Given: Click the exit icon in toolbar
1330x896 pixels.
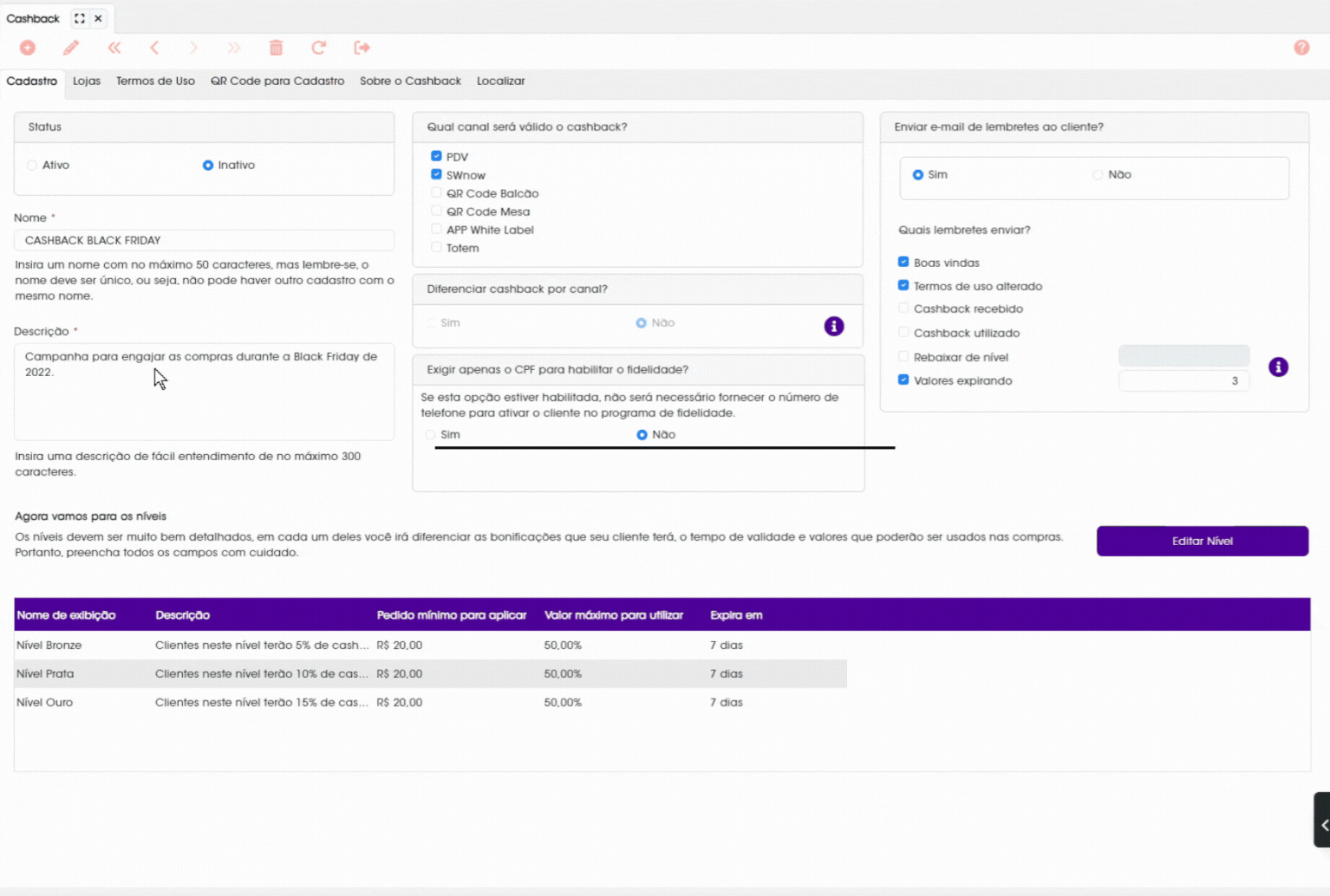Looking at the screenshot, I should point(362,48).
